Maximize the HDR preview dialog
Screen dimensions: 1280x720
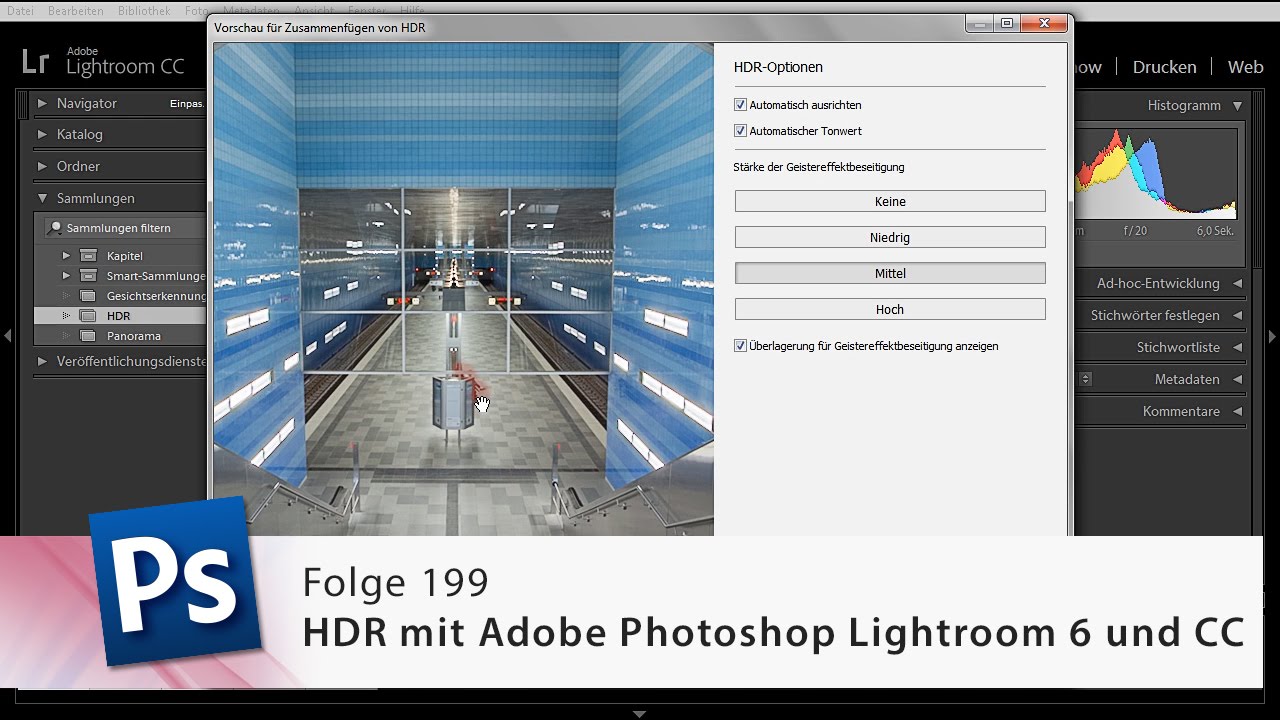pos(1006,23)
